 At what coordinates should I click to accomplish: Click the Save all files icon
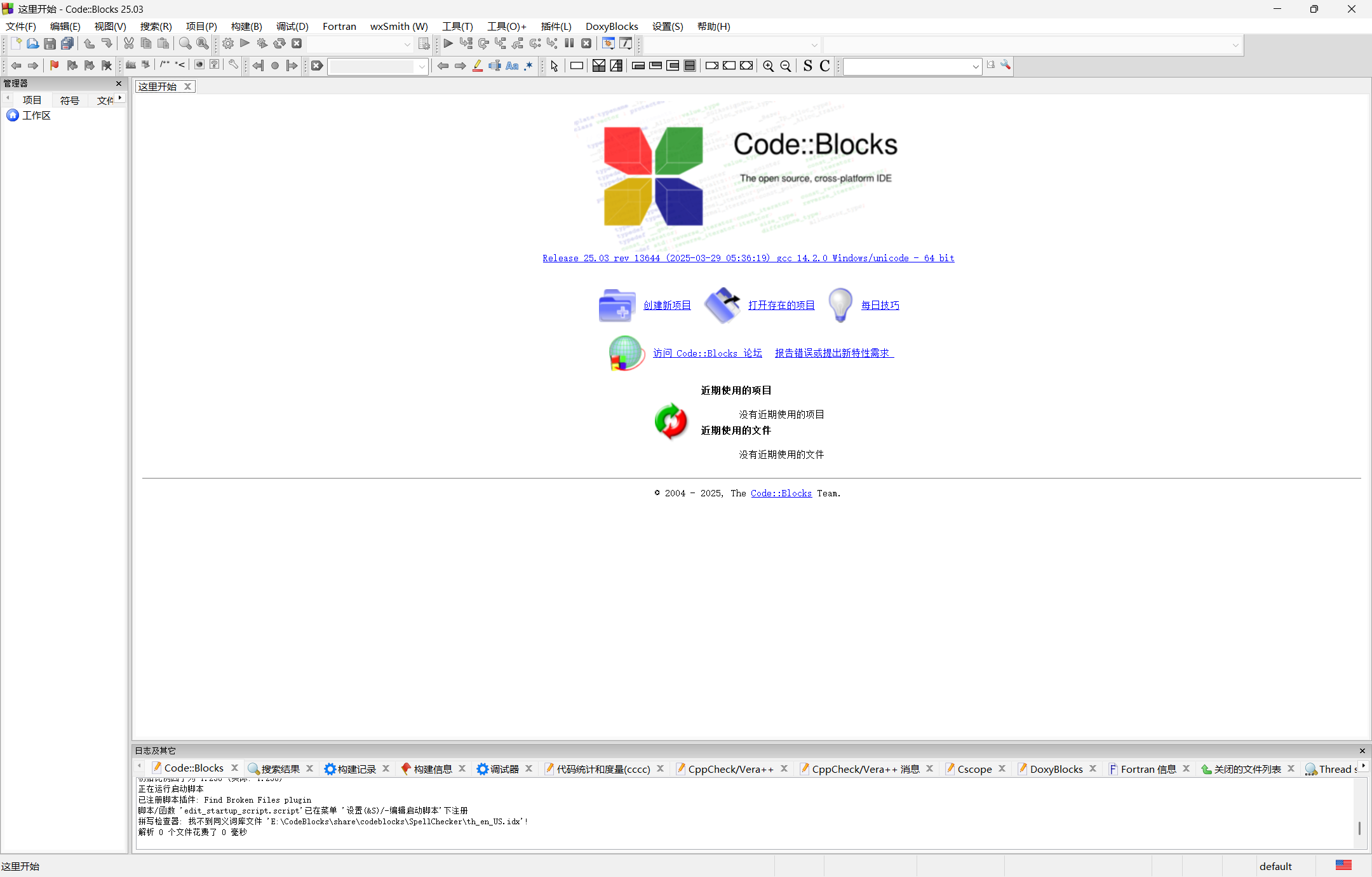[67, 43]
